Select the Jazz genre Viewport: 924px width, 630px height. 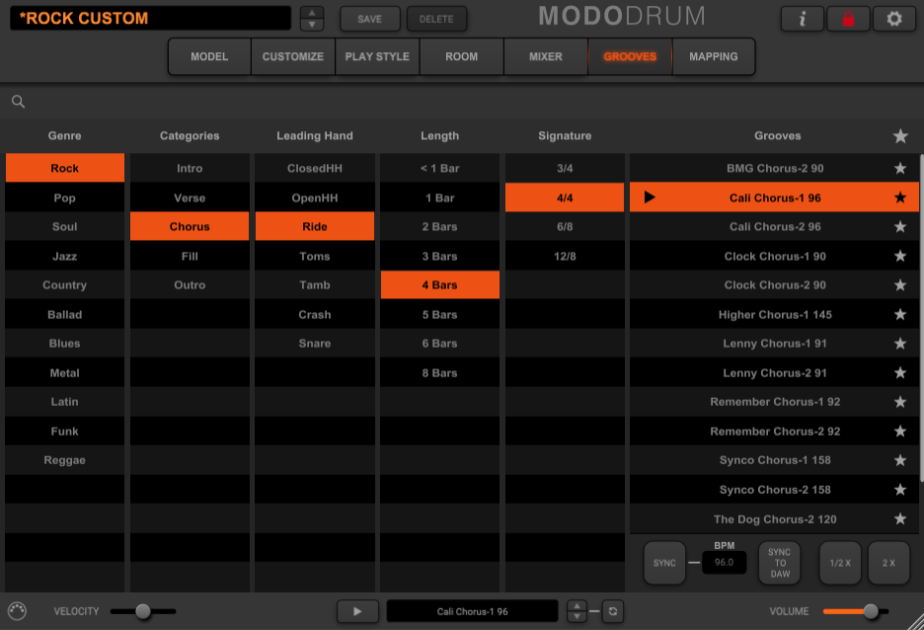click(x=65, y=256)
